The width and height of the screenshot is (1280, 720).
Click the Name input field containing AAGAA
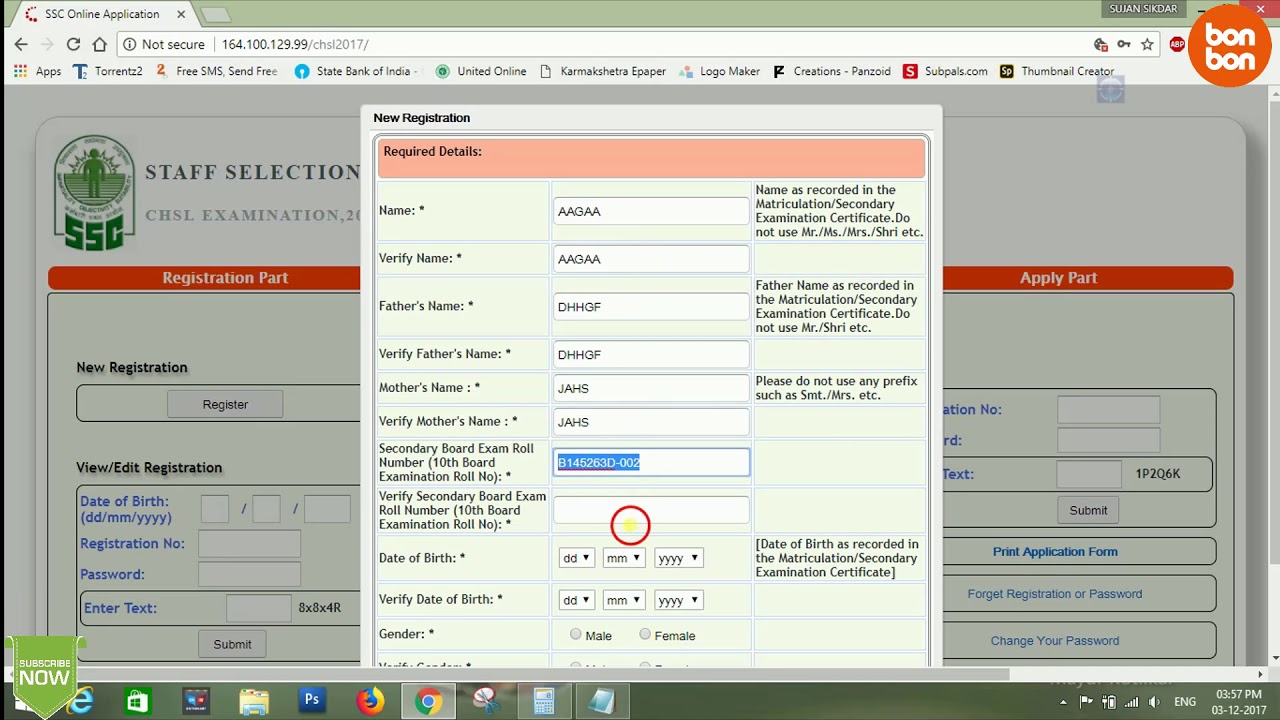[651, 211]
